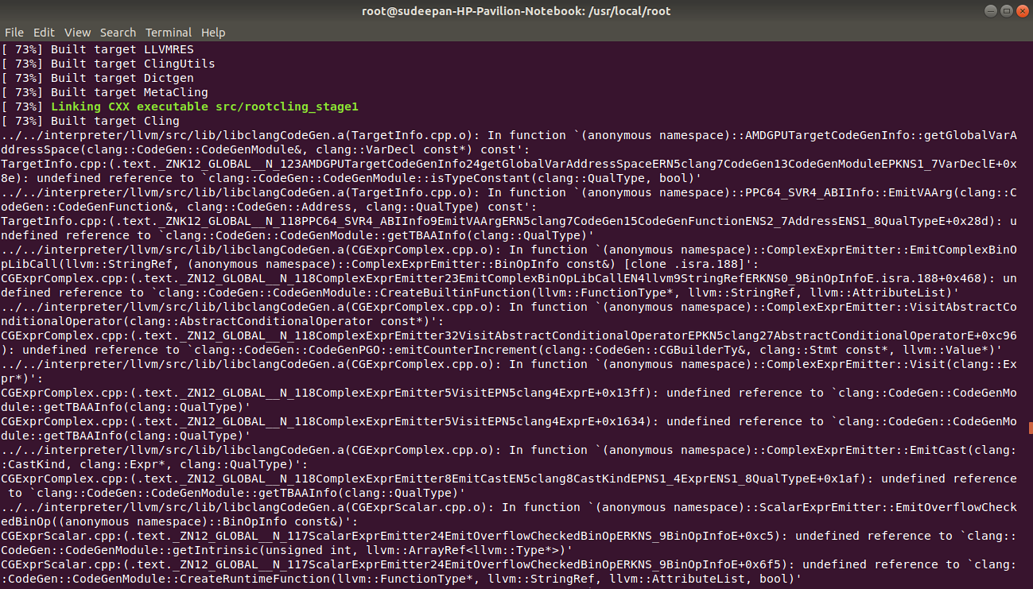Click the 'Built target MetaCling' line
This screenshot has width=1033, height=589.
coord(105,92)
